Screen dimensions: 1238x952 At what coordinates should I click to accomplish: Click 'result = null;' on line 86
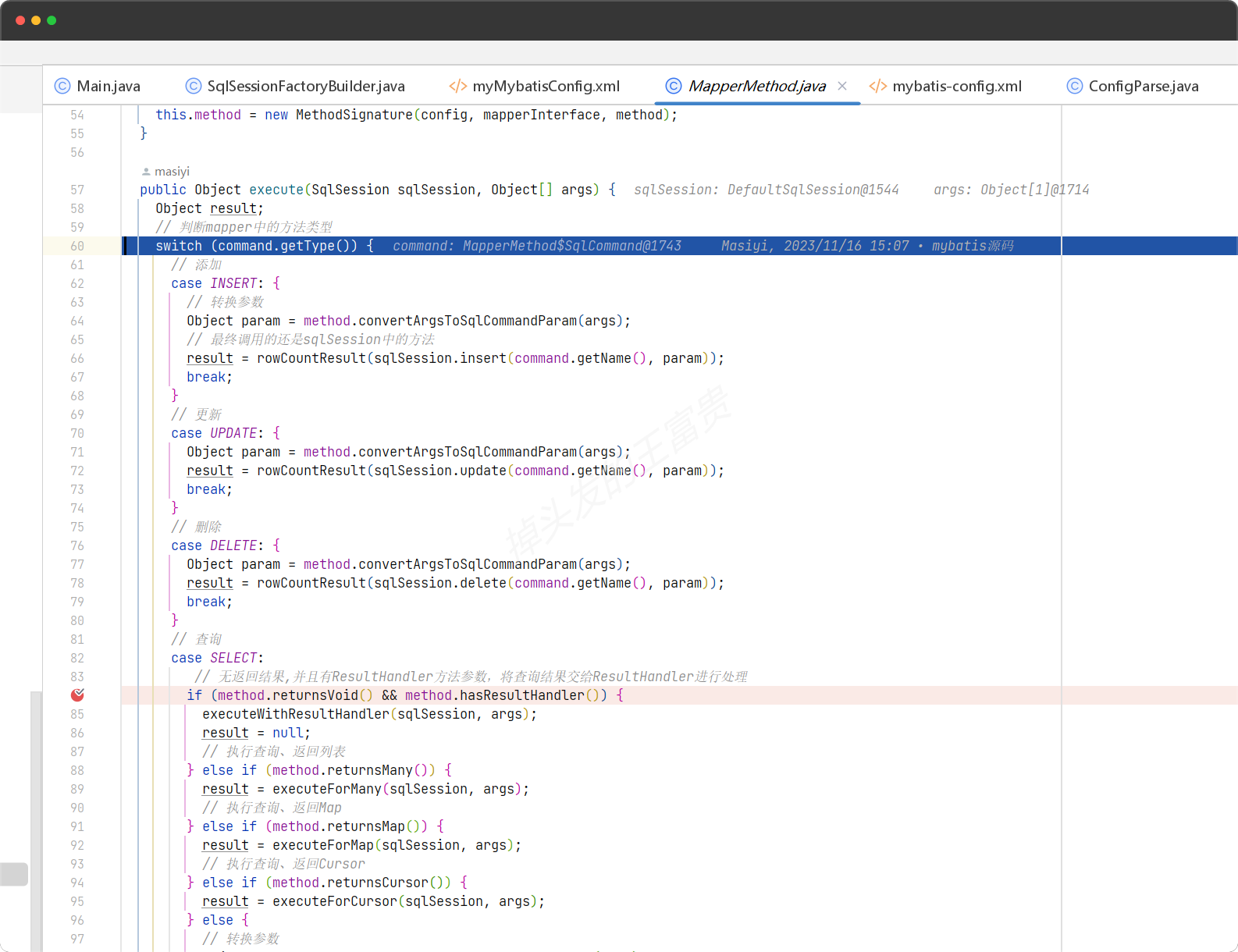[256, 733]
